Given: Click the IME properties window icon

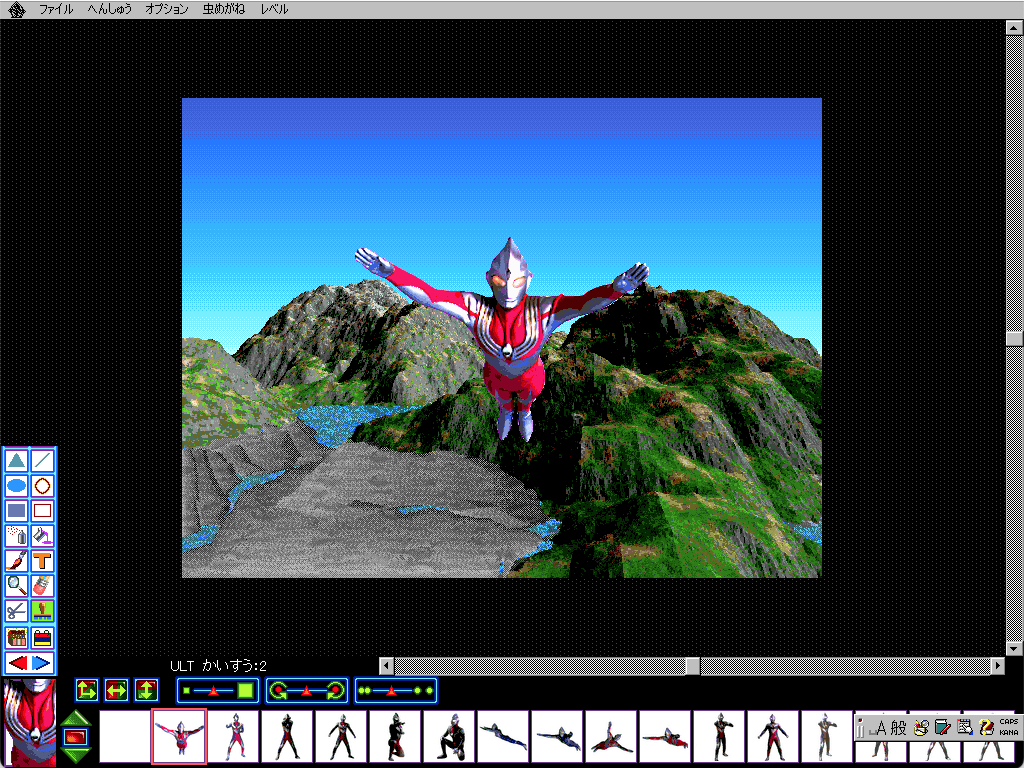Looking at the screenshot, I should 964,728.
